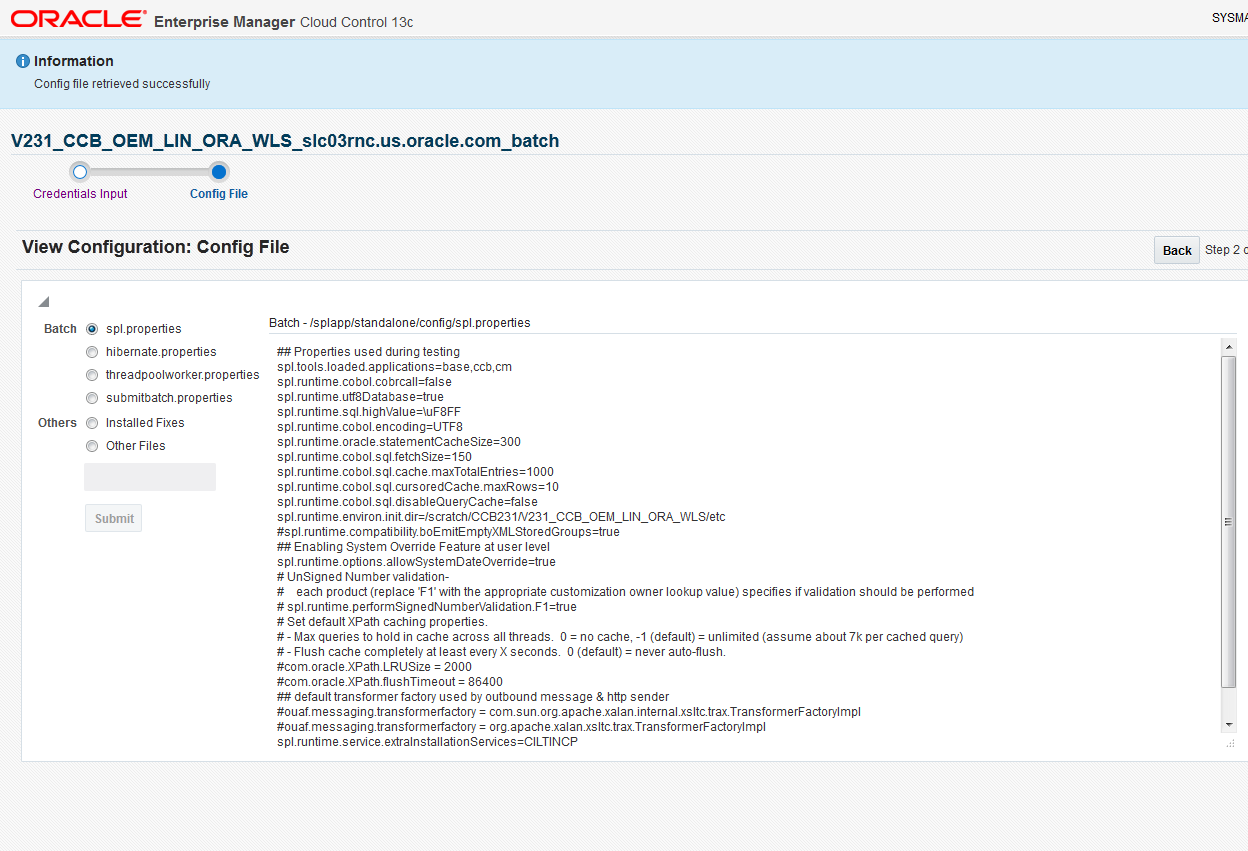This screenshot has width=1248, height=851.
Task: Click the line #com.oracle.XPath.LRUSize = 2000
Action: (x=374, y=667)
